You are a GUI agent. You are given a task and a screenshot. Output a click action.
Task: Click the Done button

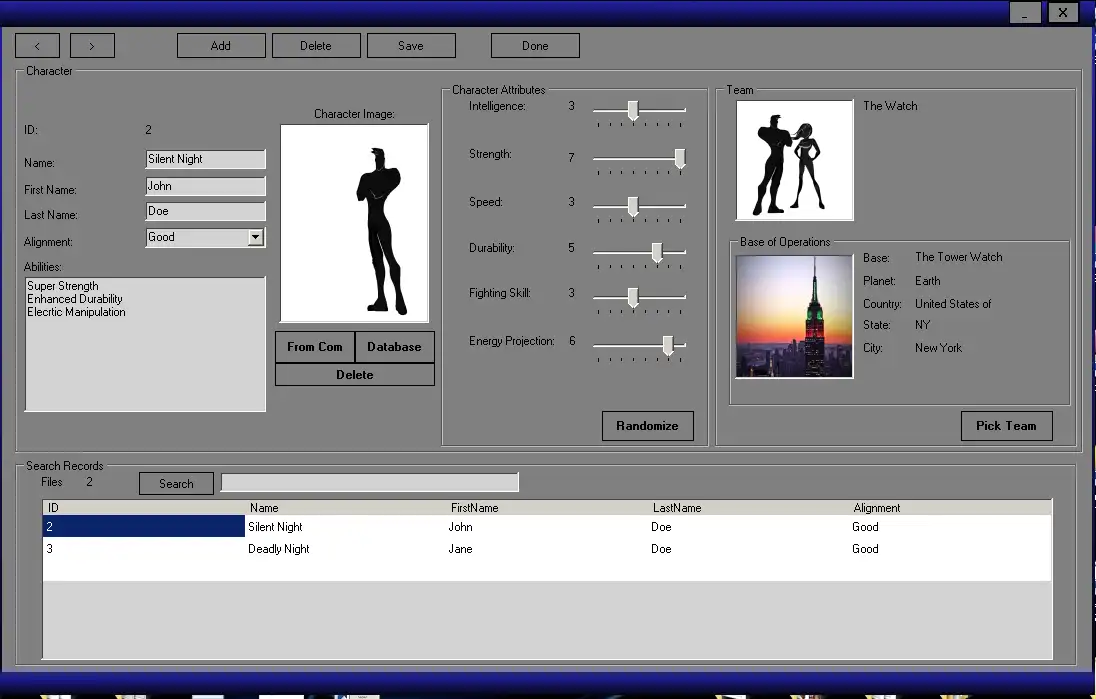point(535,46)
